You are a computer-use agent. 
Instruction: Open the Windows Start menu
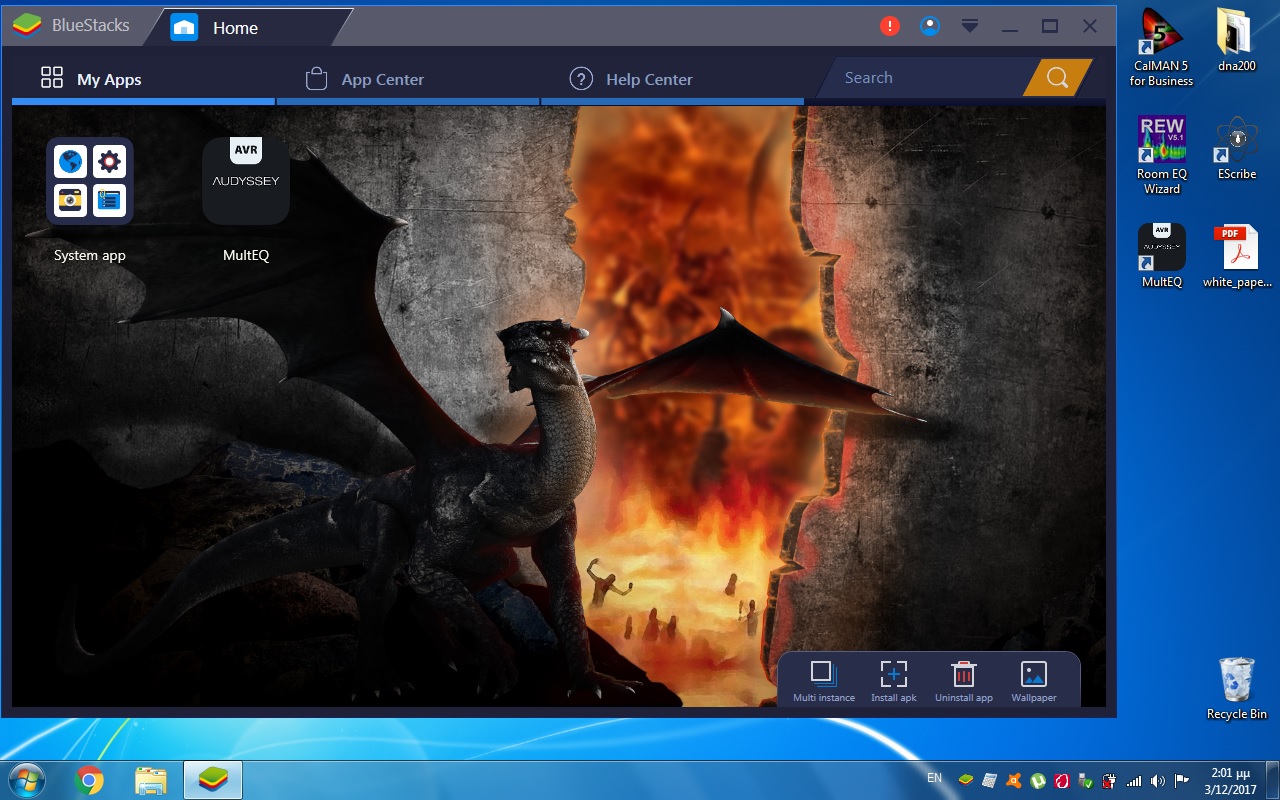27,780
